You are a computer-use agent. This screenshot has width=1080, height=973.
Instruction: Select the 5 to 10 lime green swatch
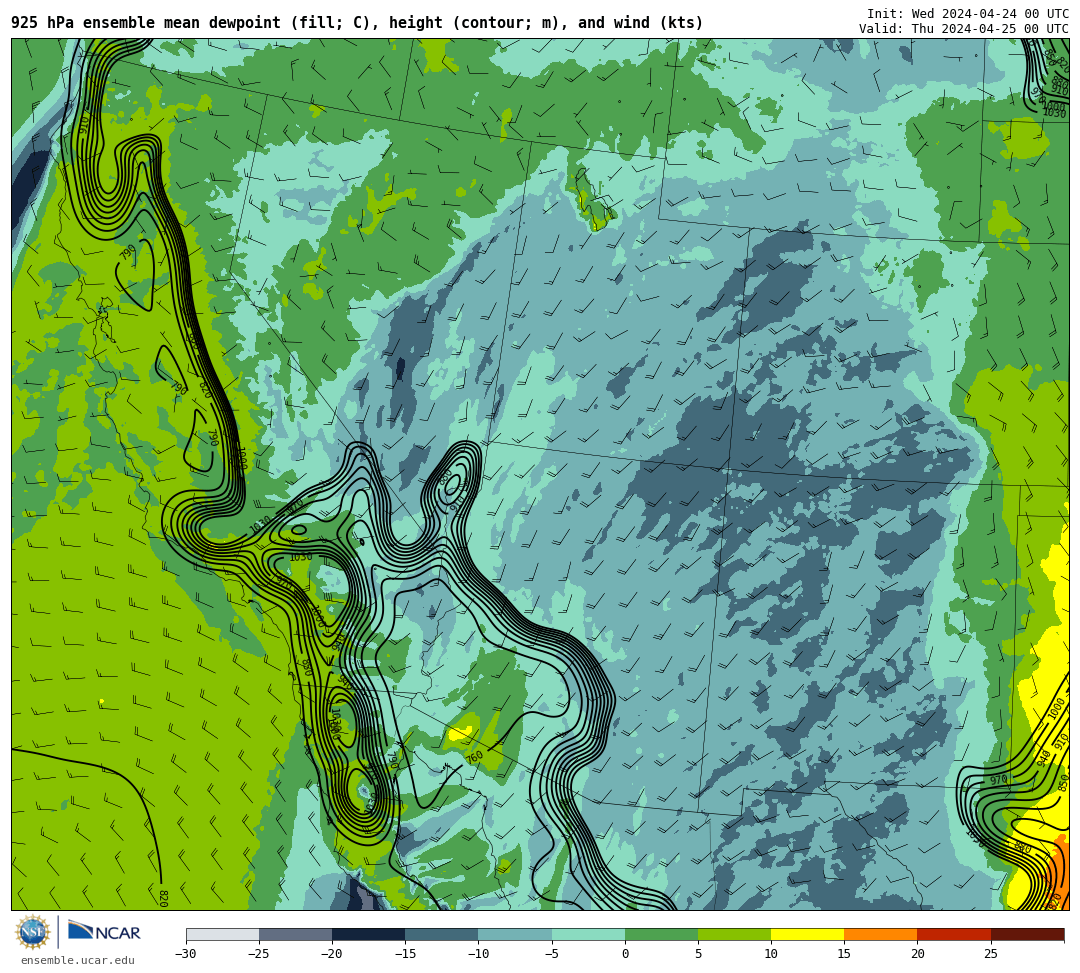point(734,934)
